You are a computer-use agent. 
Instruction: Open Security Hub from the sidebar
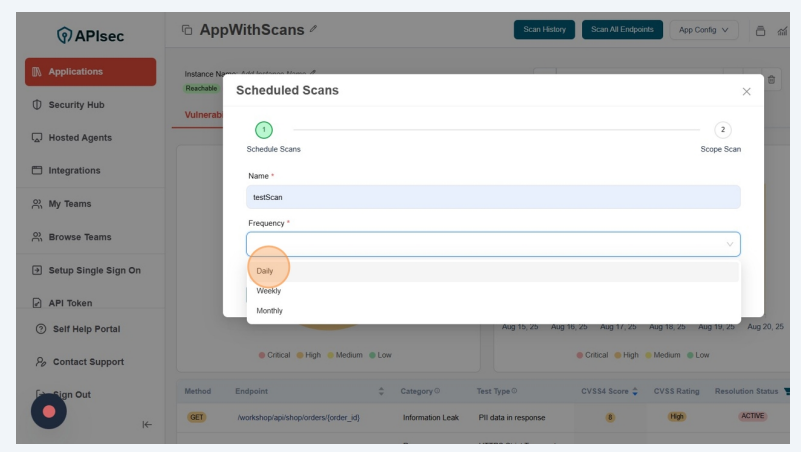(76, 105)
